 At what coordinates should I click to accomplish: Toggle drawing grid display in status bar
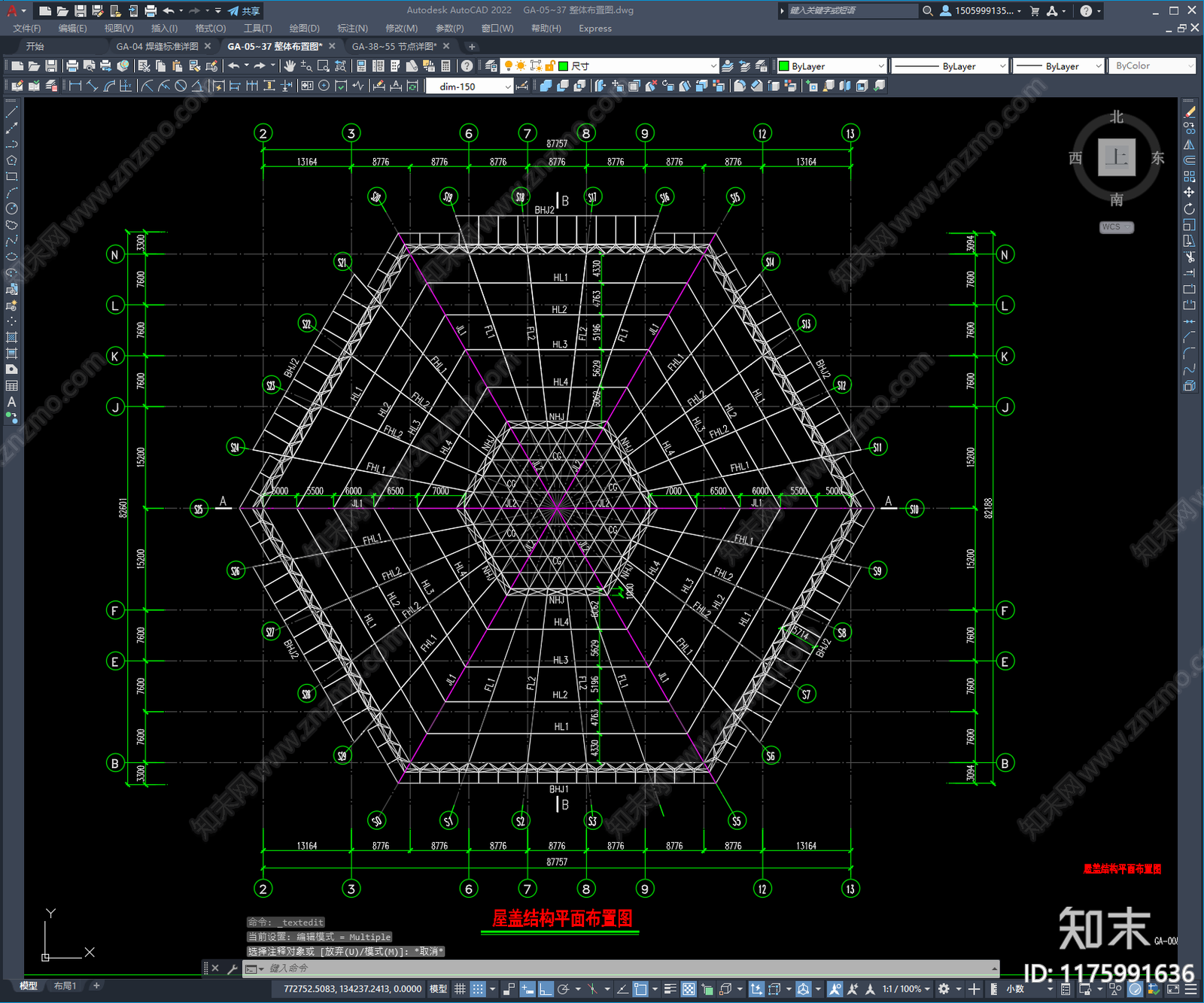tap(460, 989)
